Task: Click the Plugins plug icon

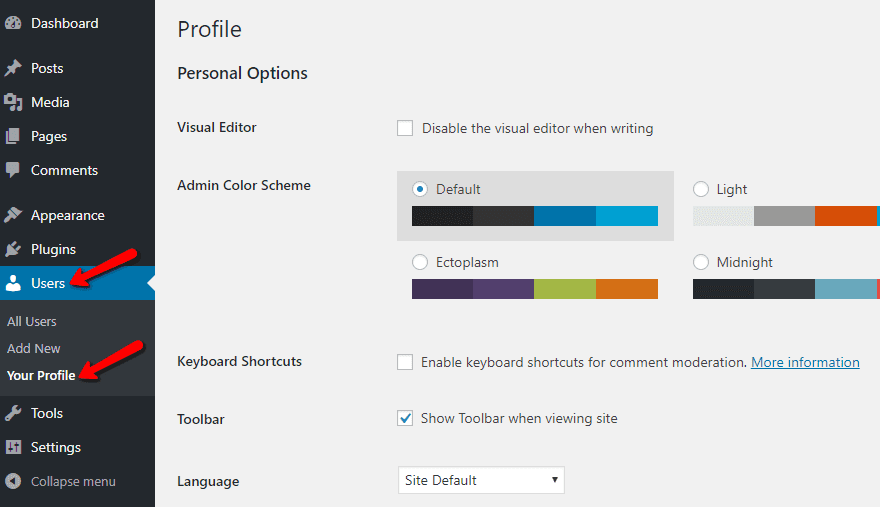Action: click(13, 249)
